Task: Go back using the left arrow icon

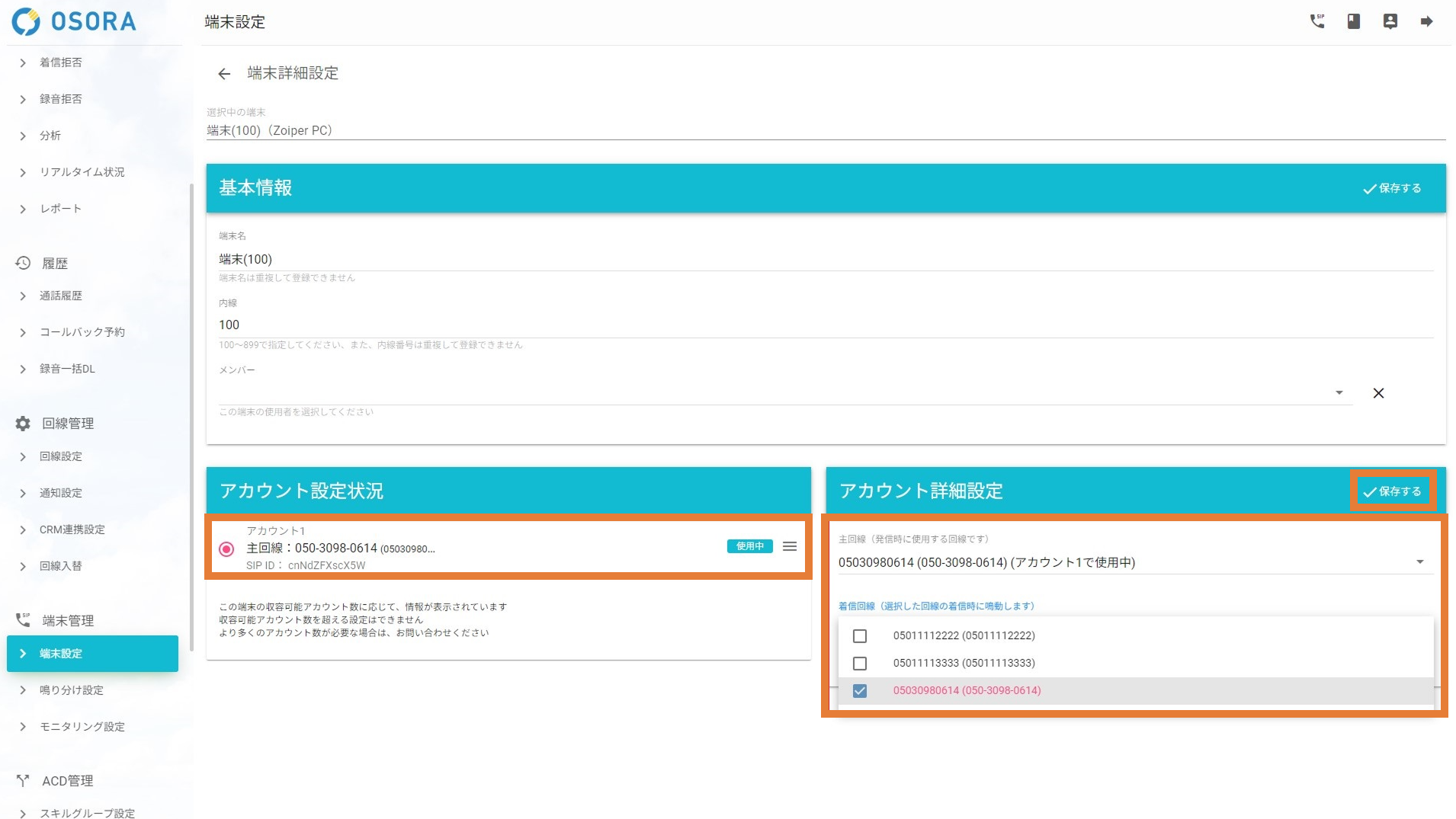Action: (224, 74)
